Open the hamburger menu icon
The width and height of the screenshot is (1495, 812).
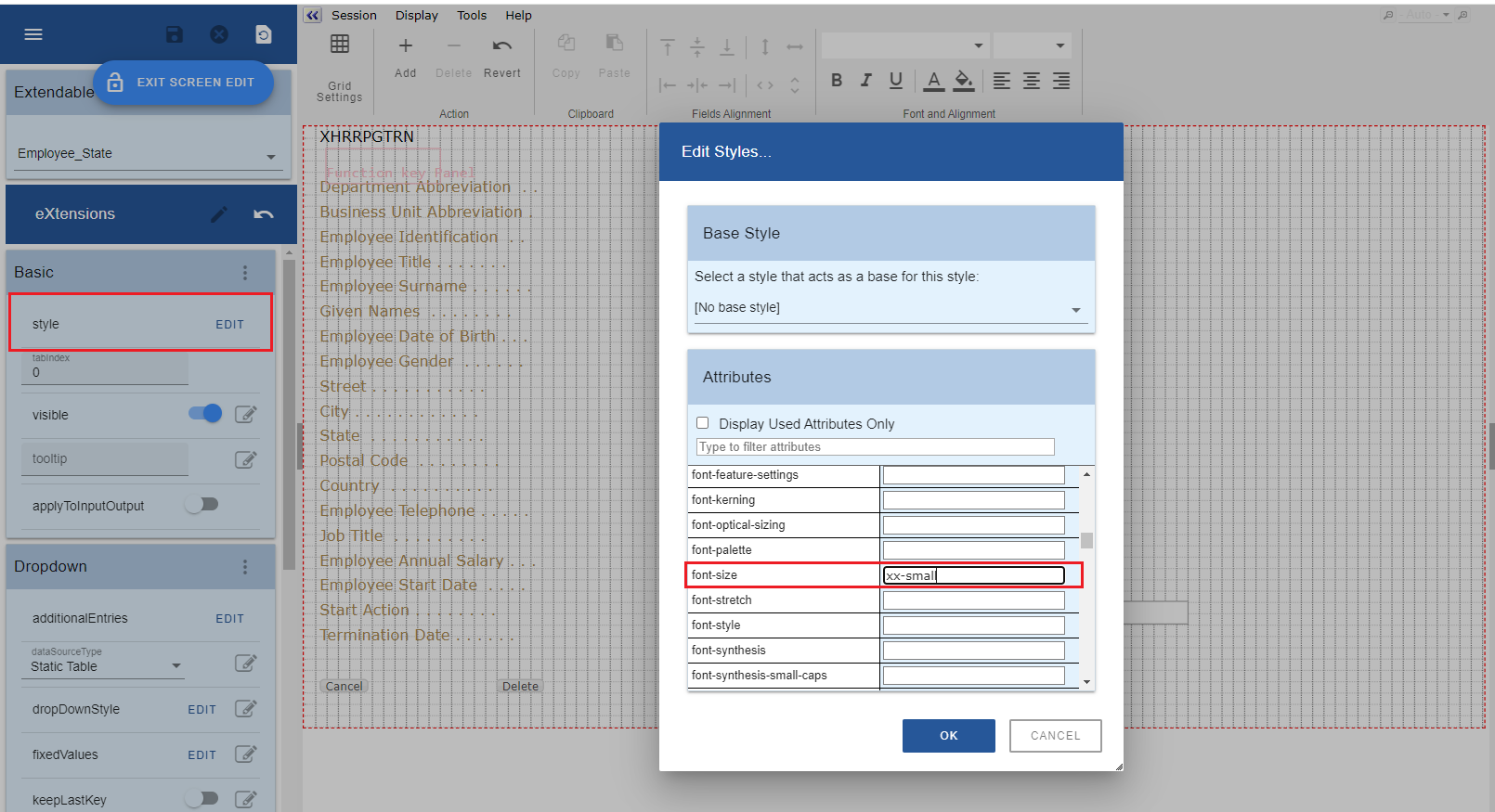33,34
